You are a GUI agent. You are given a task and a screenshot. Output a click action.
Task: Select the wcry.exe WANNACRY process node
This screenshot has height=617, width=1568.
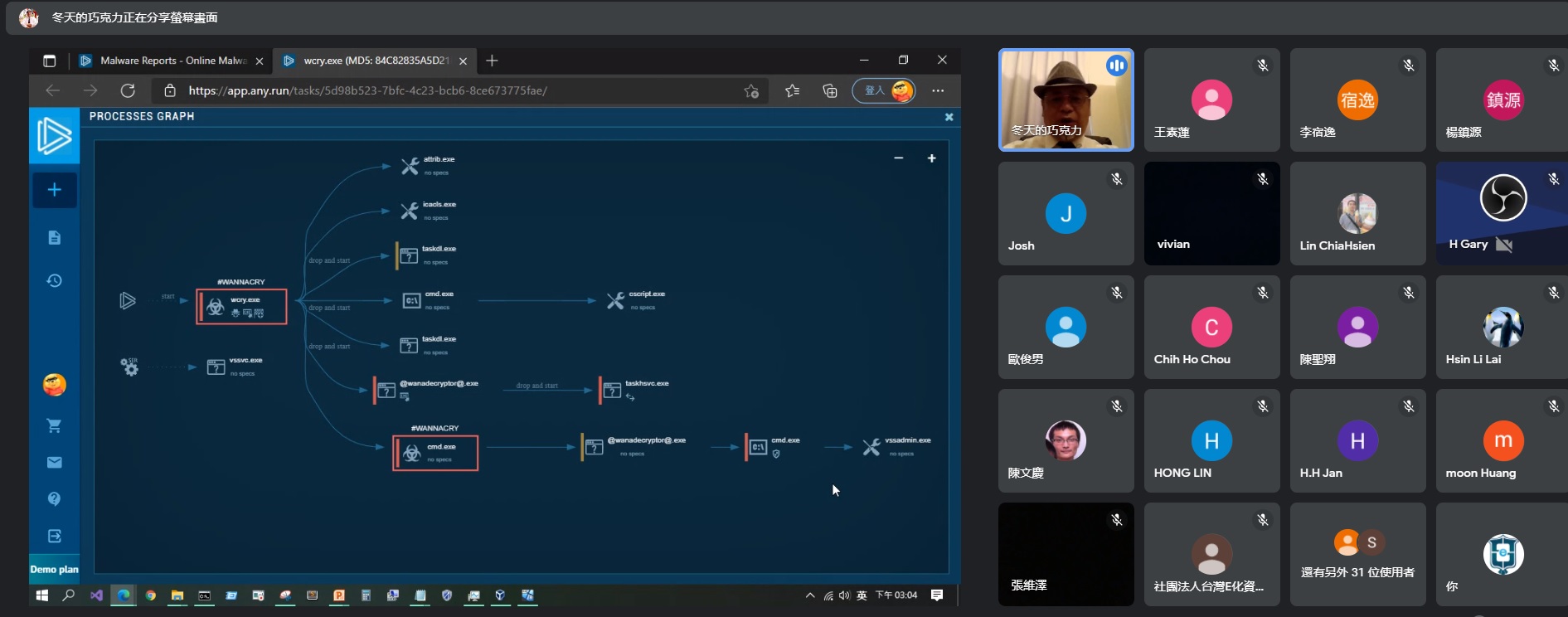click(x=241, y=306)
